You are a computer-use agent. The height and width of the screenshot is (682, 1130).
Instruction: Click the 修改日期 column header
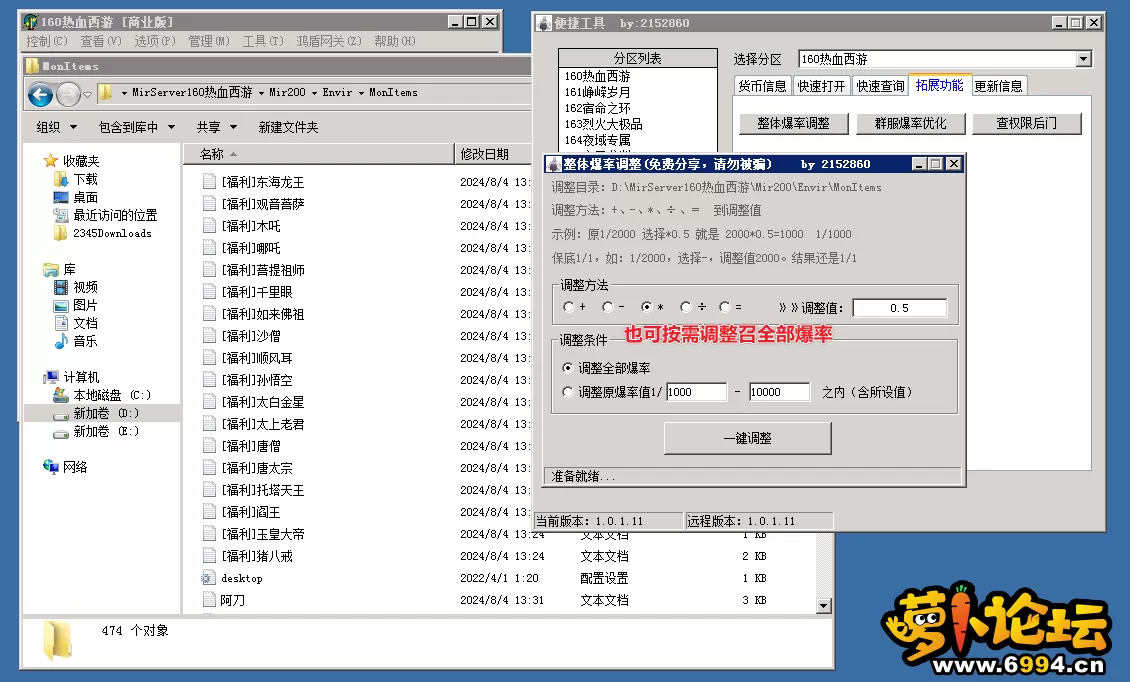coord(492,154)
